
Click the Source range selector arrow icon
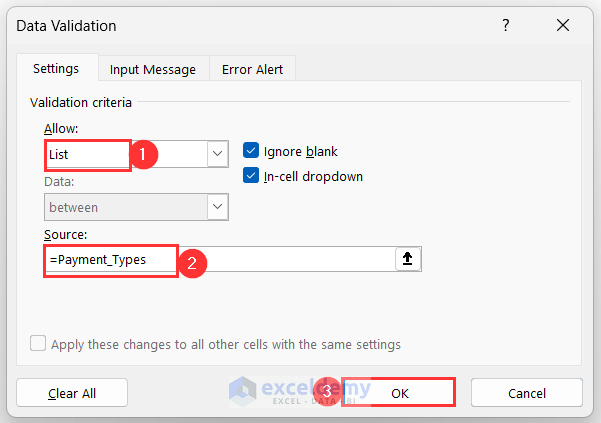click(409, 258)
